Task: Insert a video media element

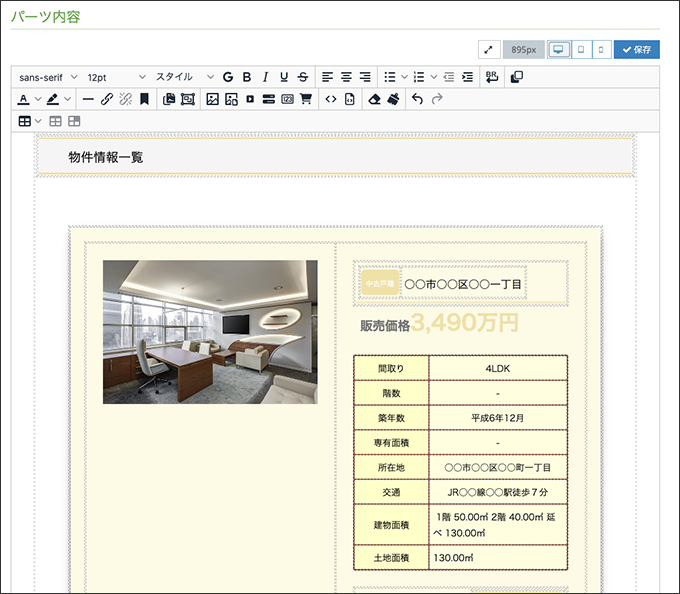Action: click(x=250, y=99)
